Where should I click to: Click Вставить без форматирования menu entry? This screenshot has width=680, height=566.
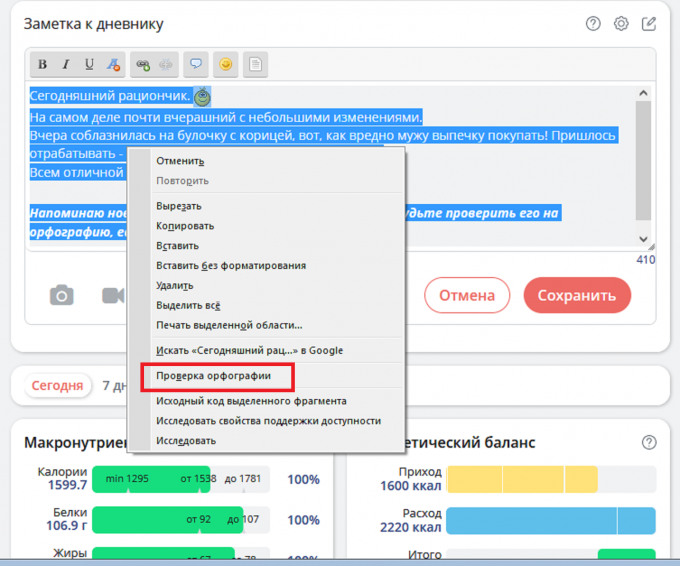point(231,266)
